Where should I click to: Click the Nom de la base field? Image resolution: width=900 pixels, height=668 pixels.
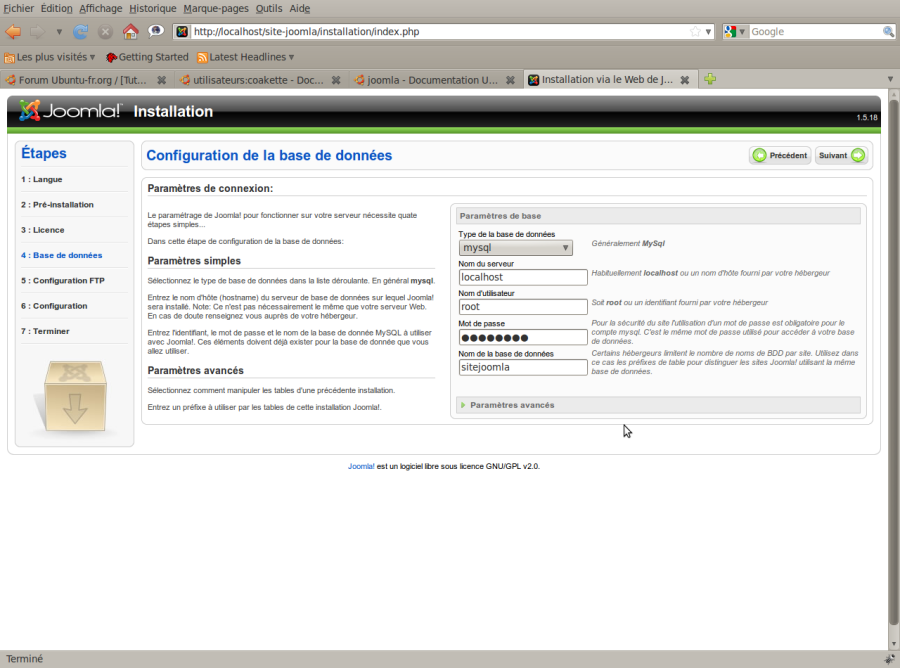(523, 367)
